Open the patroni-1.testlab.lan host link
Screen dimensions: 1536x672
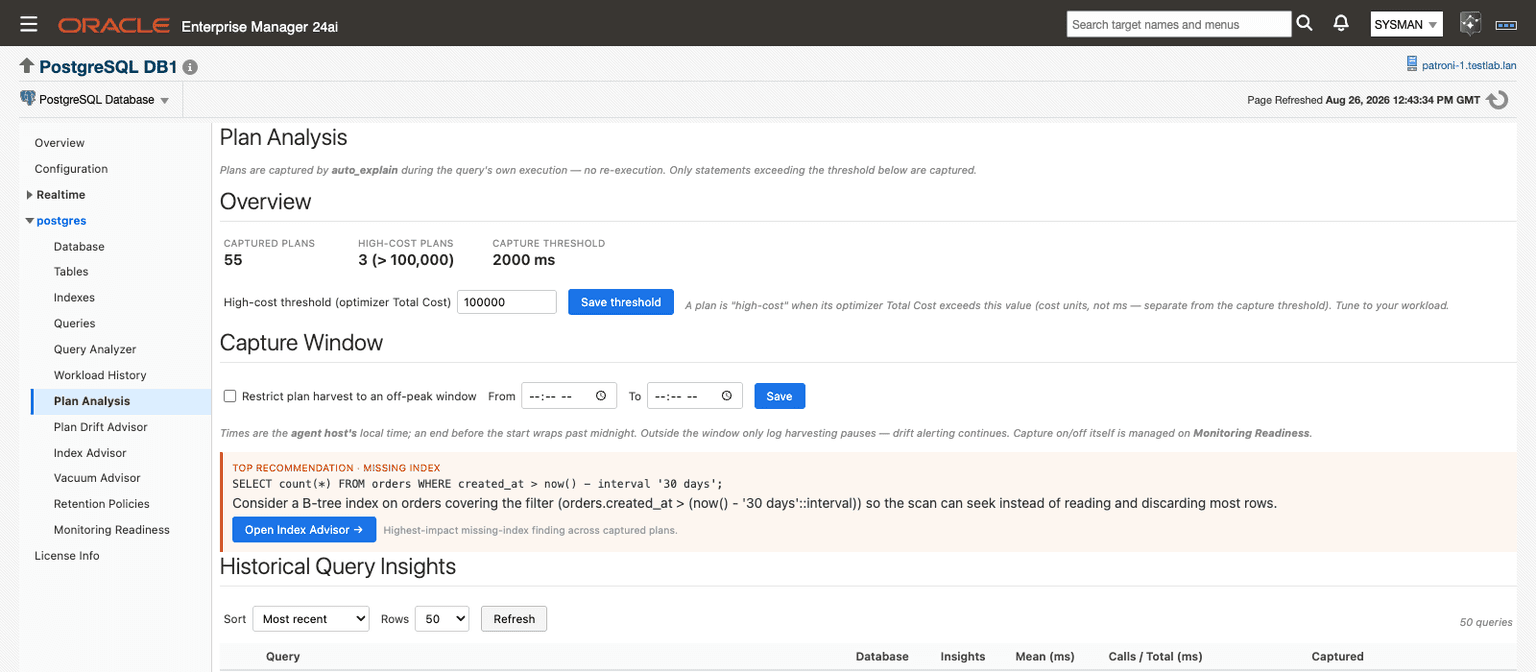[1469, 66]
